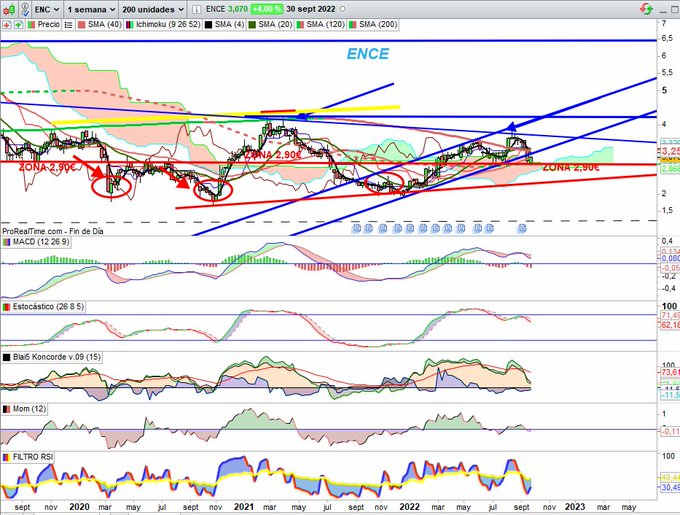Screen dimensions: 680x515
Task: Change timeframe via the 1 semana dropdown
Action: click(91, 9)
